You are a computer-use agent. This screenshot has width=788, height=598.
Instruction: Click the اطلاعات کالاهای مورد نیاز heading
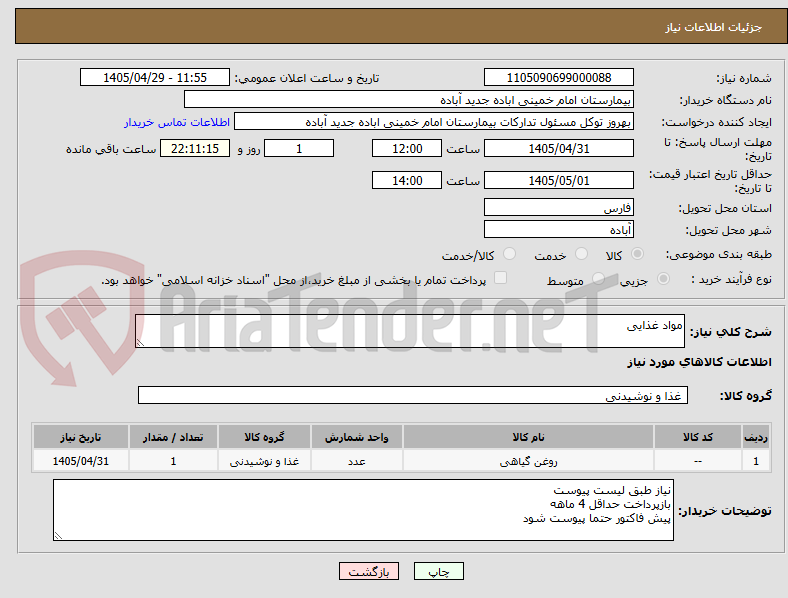pos(699,362)
